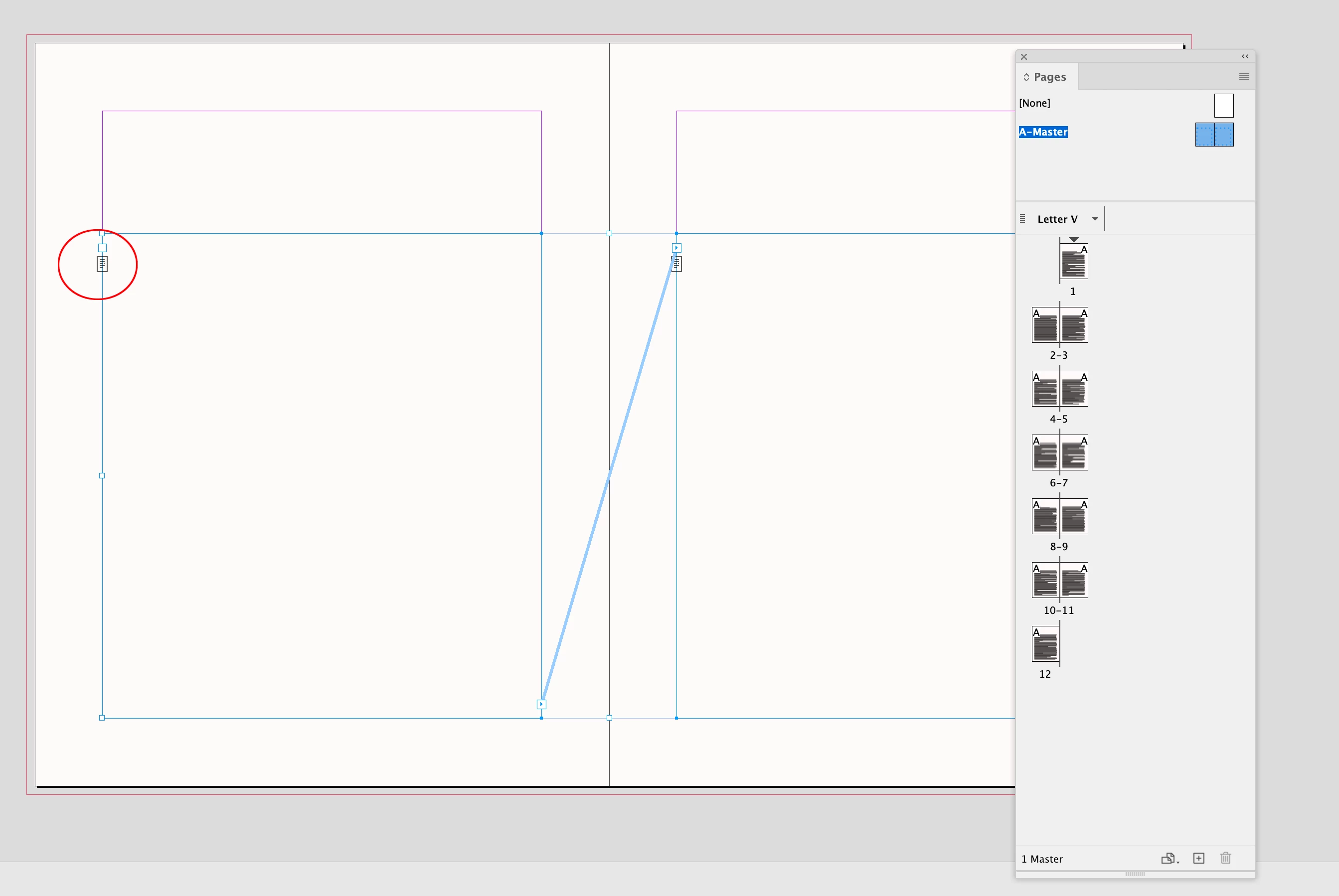Select the Pages tab

(1049, 77)
